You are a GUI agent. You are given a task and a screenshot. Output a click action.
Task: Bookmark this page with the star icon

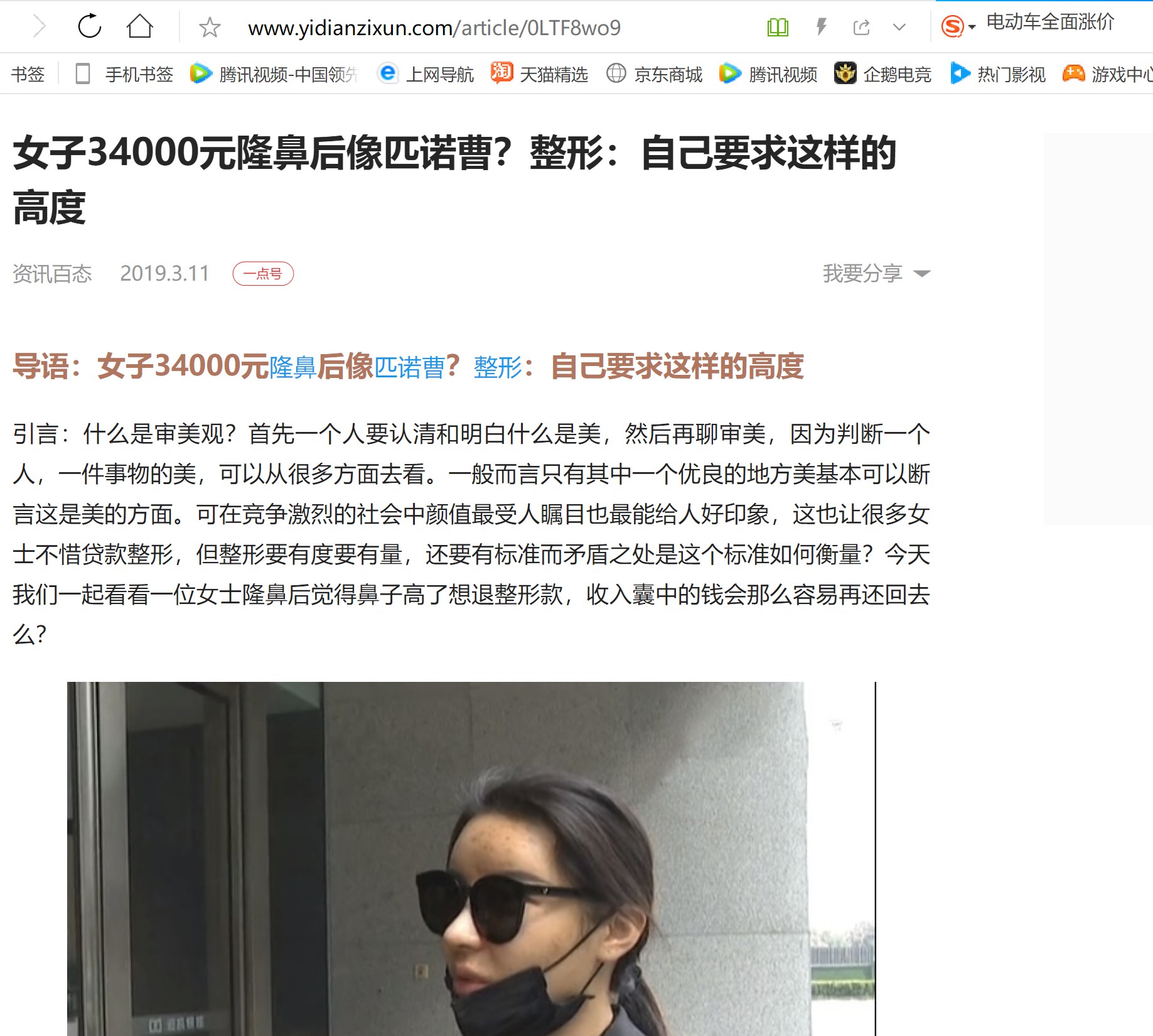point(209,27)
